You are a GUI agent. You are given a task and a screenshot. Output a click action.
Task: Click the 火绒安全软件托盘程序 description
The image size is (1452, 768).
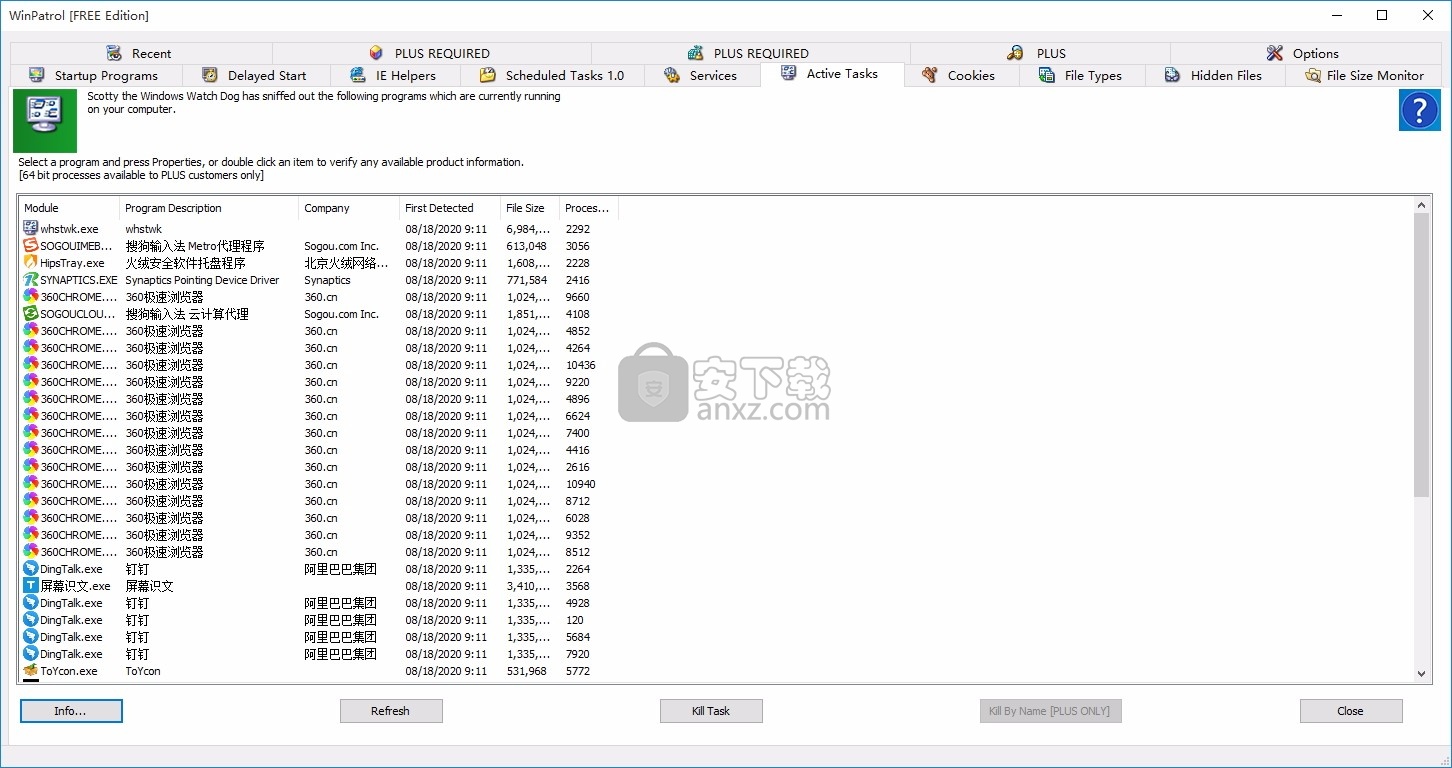tap(185, 263)
